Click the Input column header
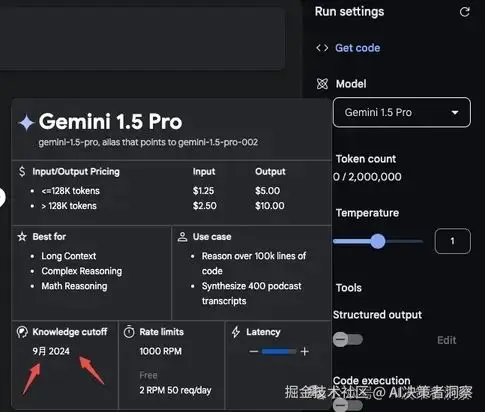485x412 pixels. (x=204, y=172)
